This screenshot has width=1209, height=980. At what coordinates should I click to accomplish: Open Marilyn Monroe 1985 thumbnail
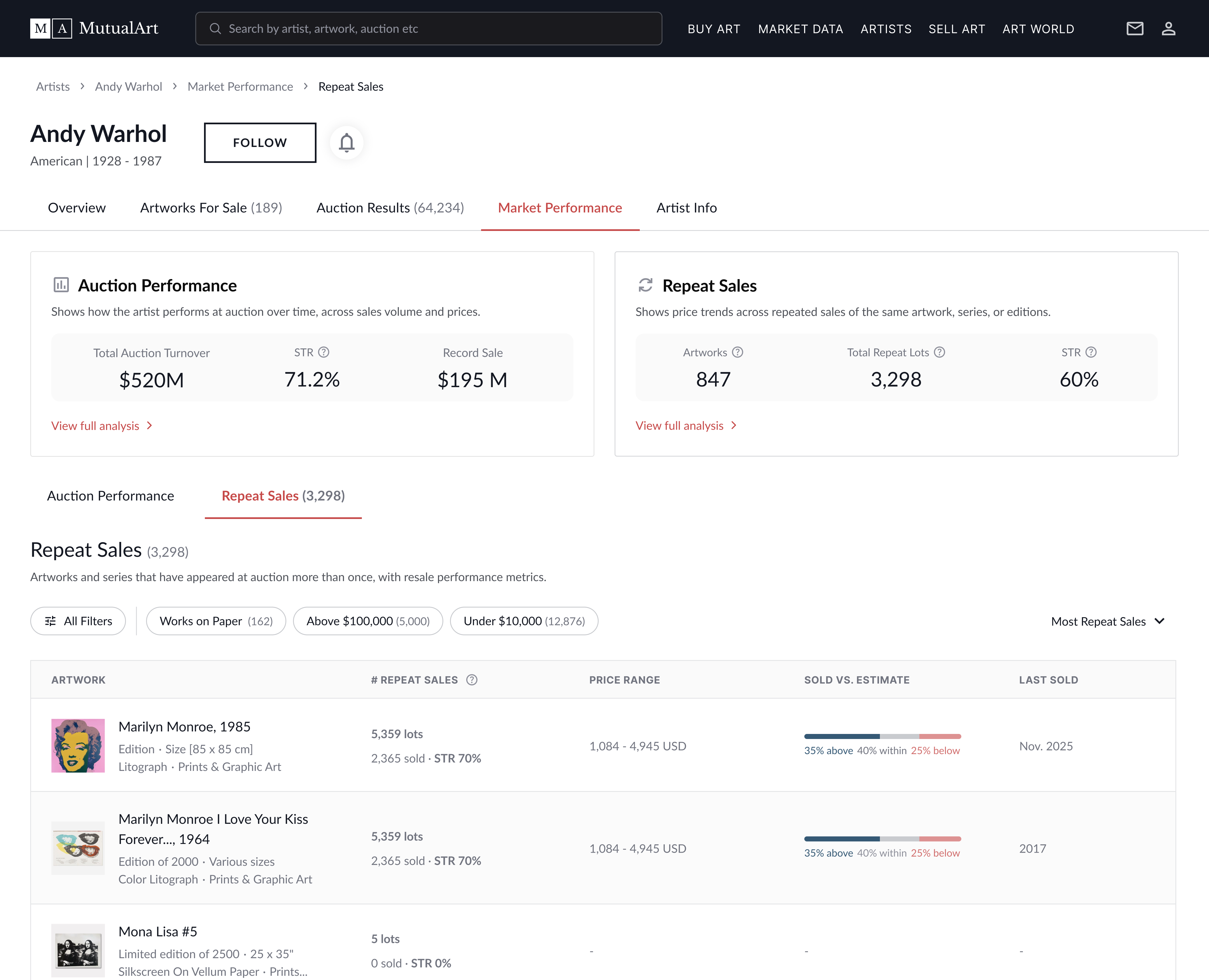point(78,745)
